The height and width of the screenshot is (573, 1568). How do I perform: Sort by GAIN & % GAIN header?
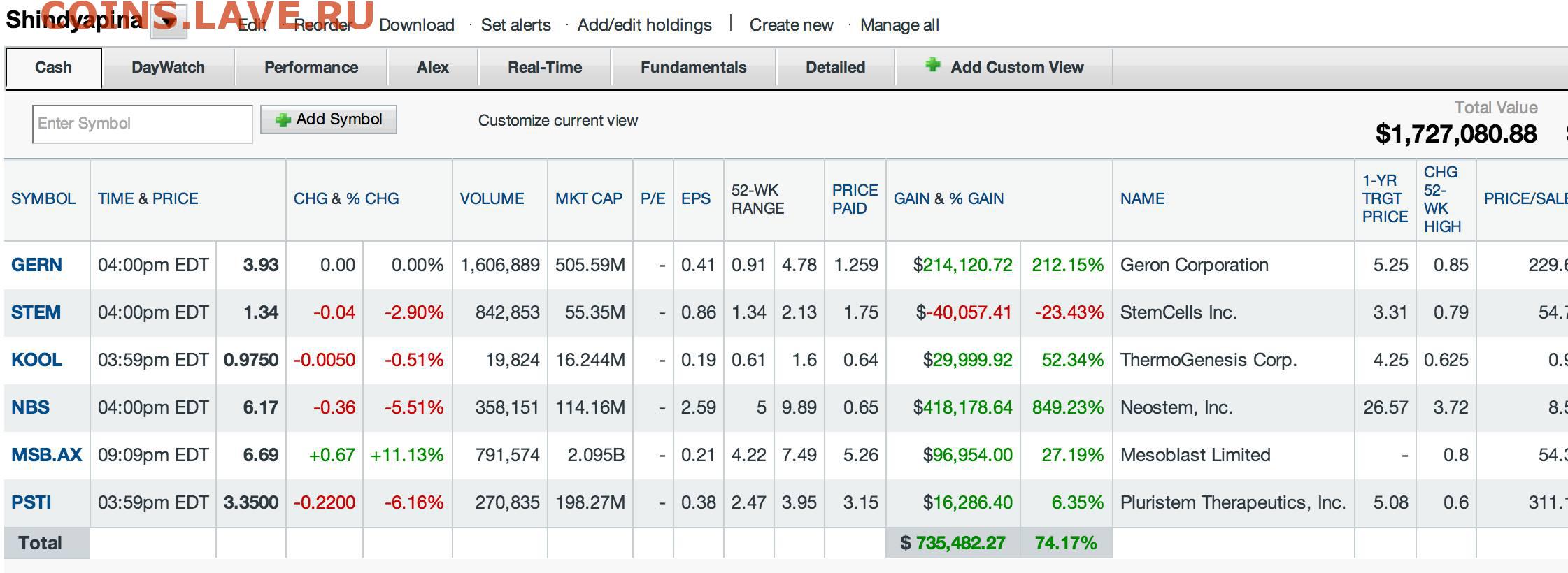coord(948,199)
